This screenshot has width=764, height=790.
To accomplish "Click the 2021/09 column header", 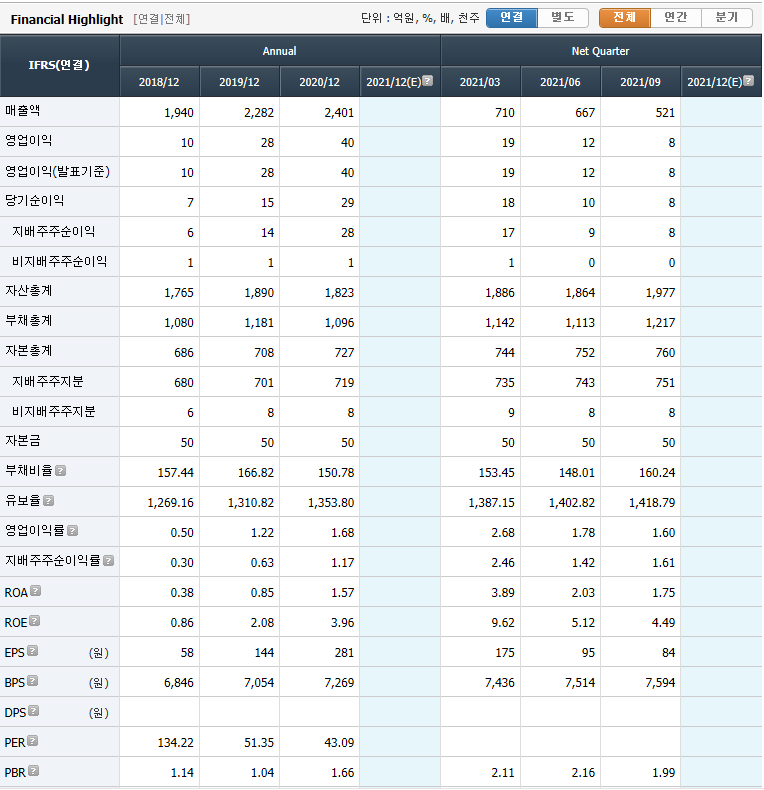I will (641, 82).
